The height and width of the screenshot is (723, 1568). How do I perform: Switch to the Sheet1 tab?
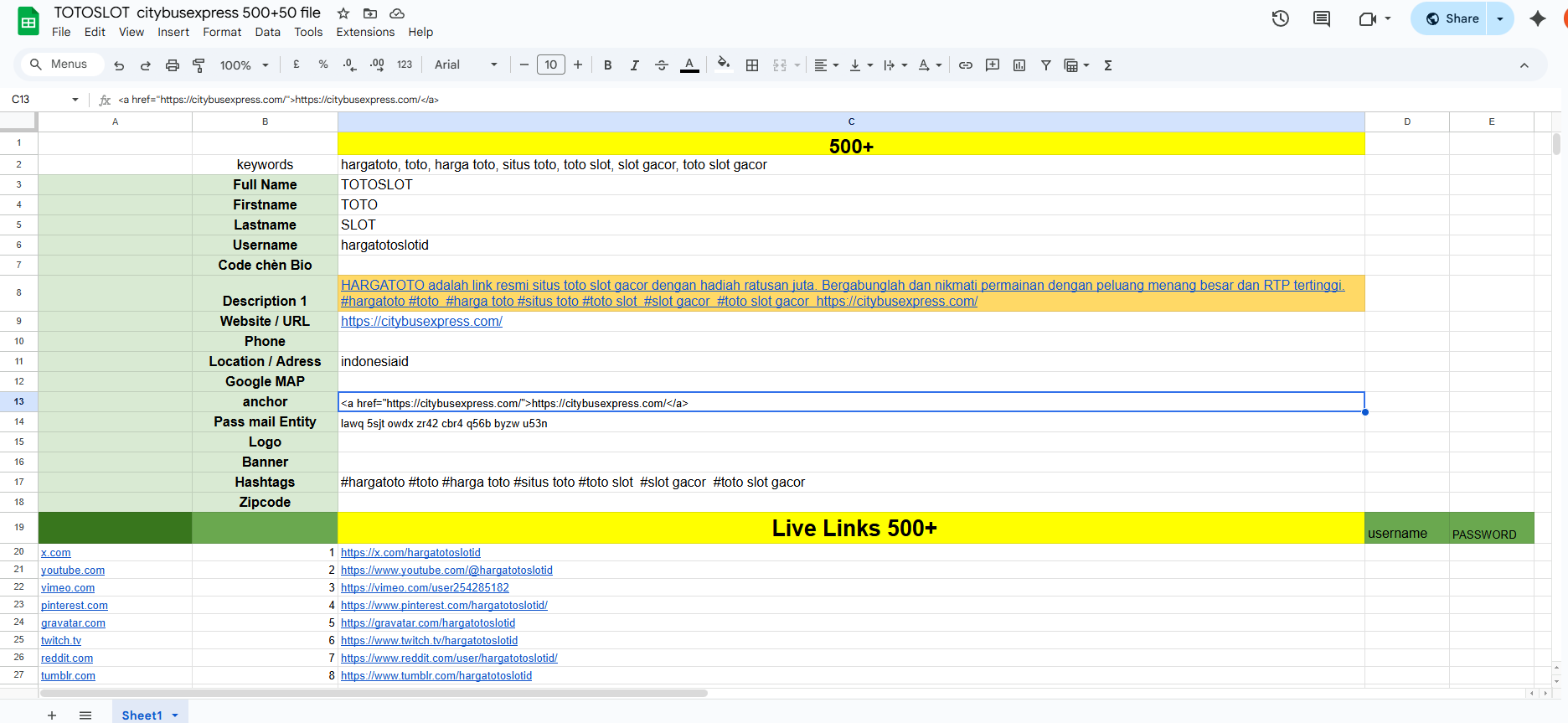[142, 715]
